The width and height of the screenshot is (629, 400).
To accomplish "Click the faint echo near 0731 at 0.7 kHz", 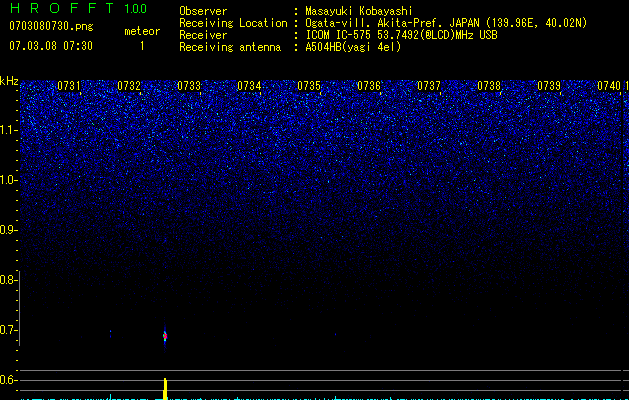I will pyautogui.click(x=110, y=333).
